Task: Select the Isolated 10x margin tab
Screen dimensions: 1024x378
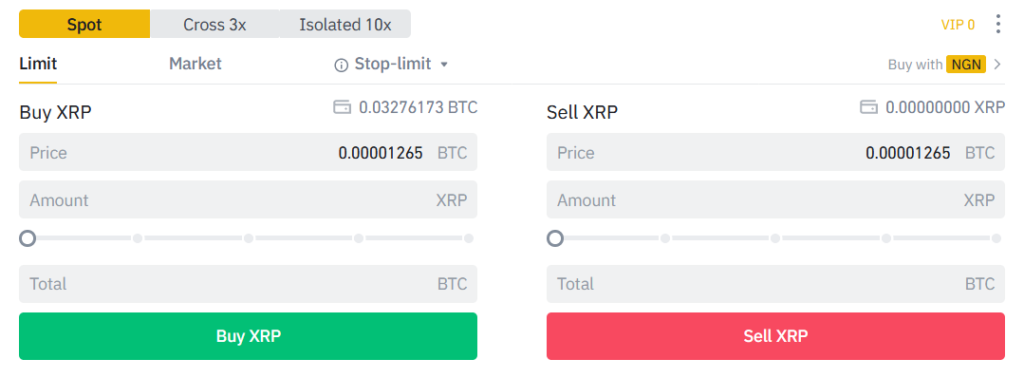Action: [345, 24]
